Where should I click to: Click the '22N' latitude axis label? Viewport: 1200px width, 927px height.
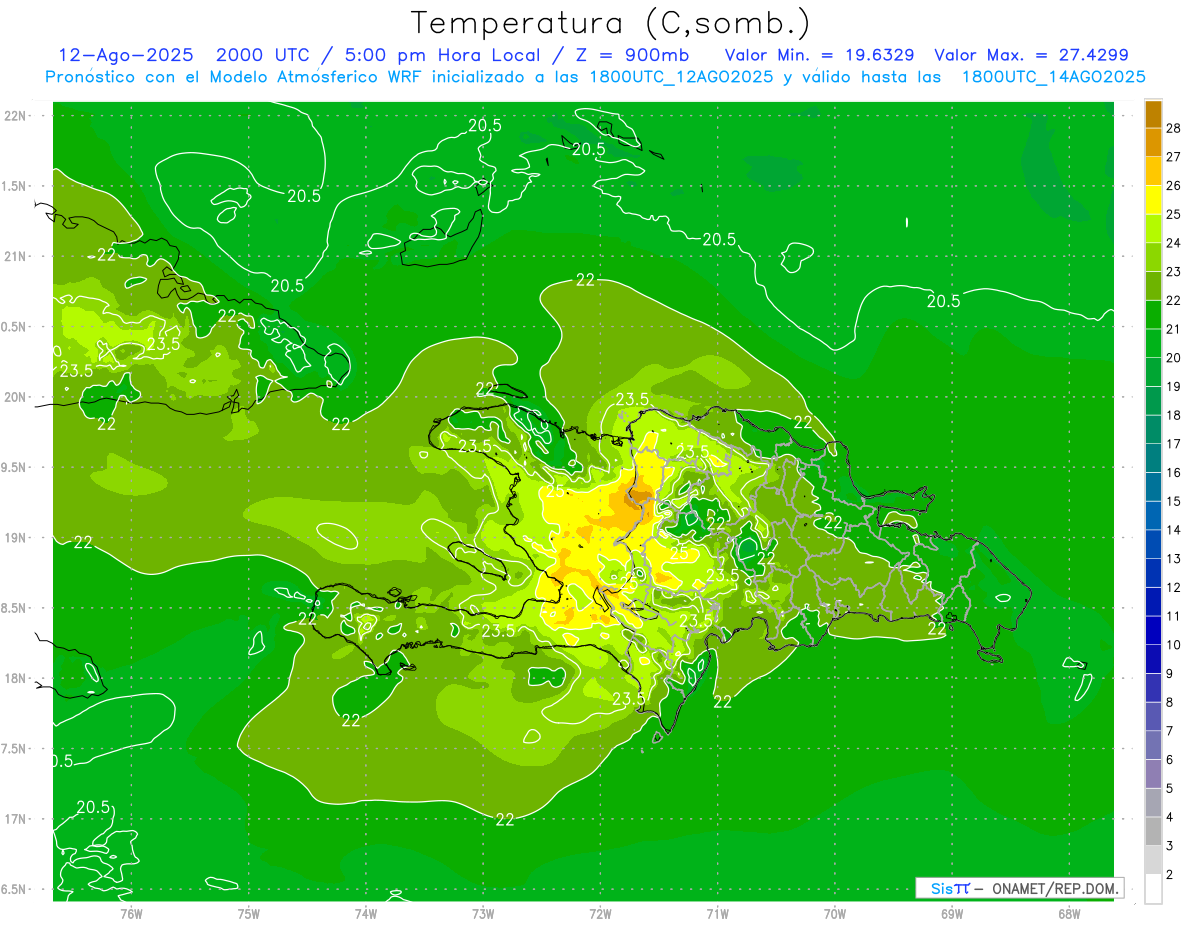pos(15,116)
